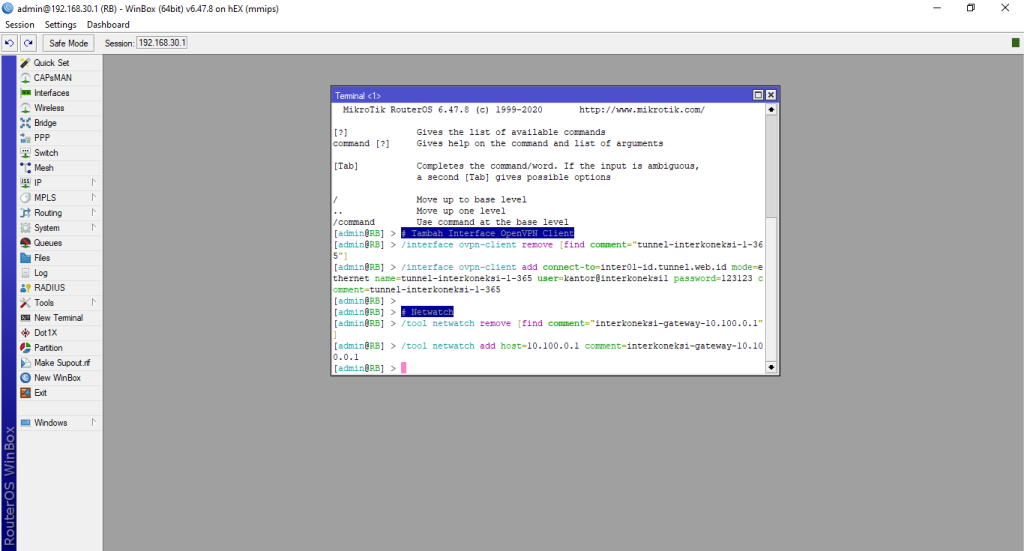The image size is (1024, 551).
Task: Click the Undo arrow button
Action: [x=9, y=43]
